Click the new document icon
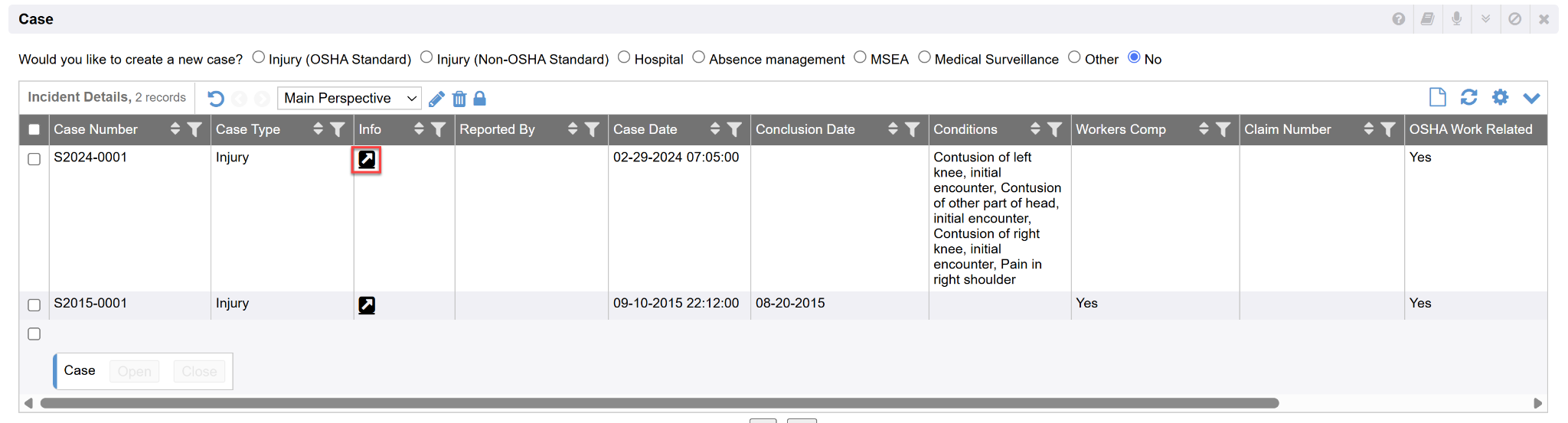 (x=1437, y=97)
